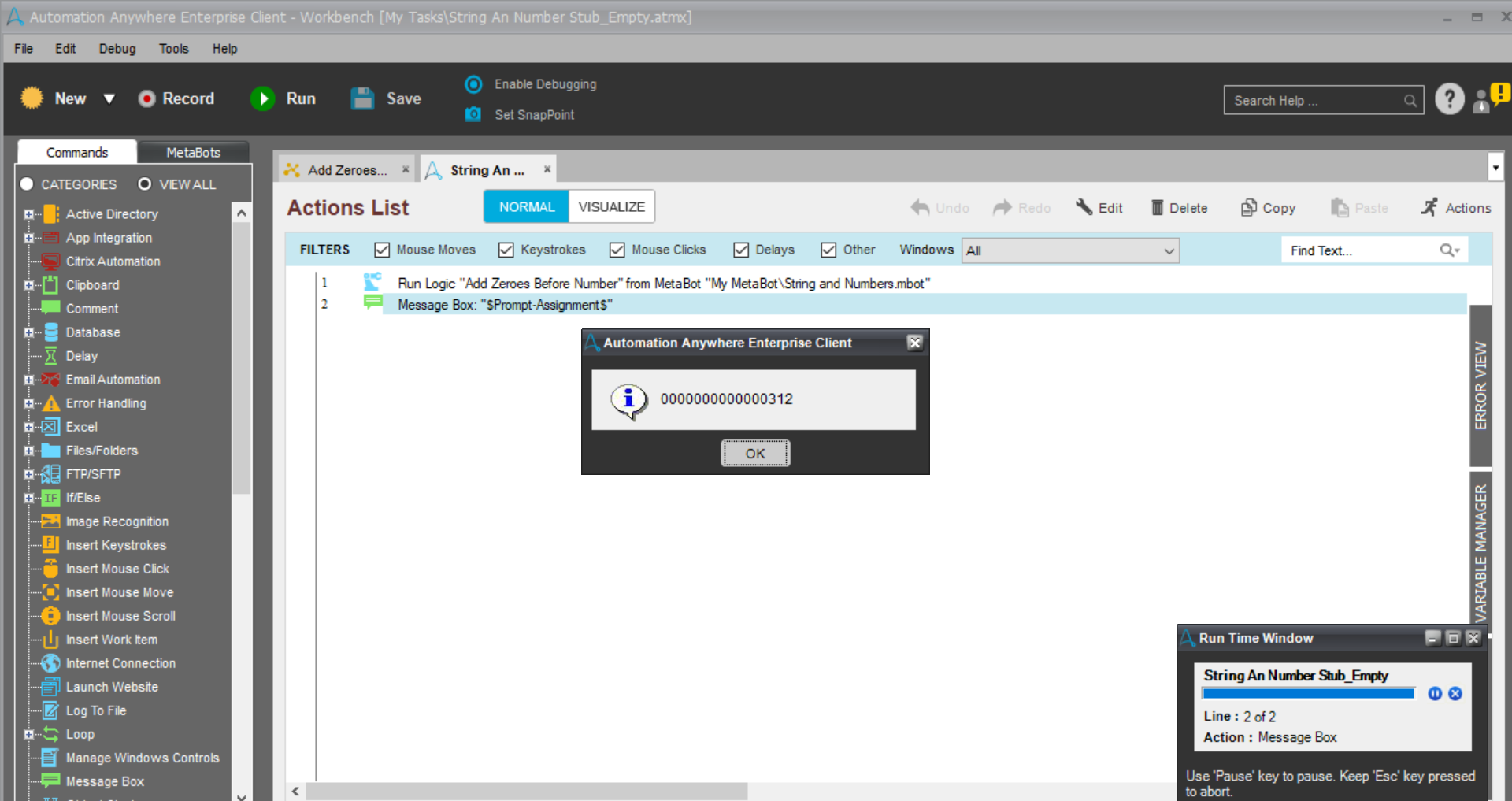Image resolution: width=1512 pixels, height=801 pixels.
Task: Click OK in the message dialog
Action: 755,454
